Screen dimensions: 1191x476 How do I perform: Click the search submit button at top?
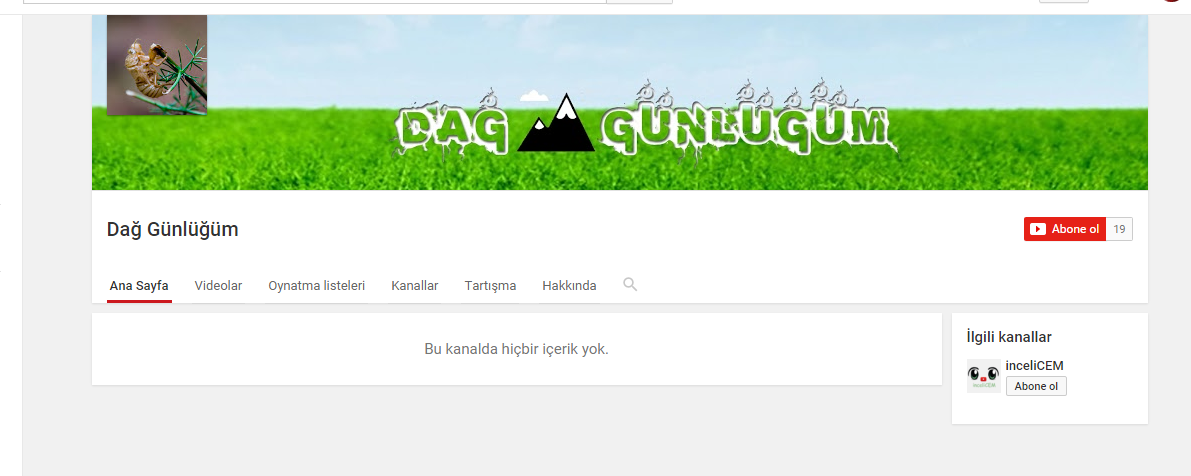[x=640, y=2]
